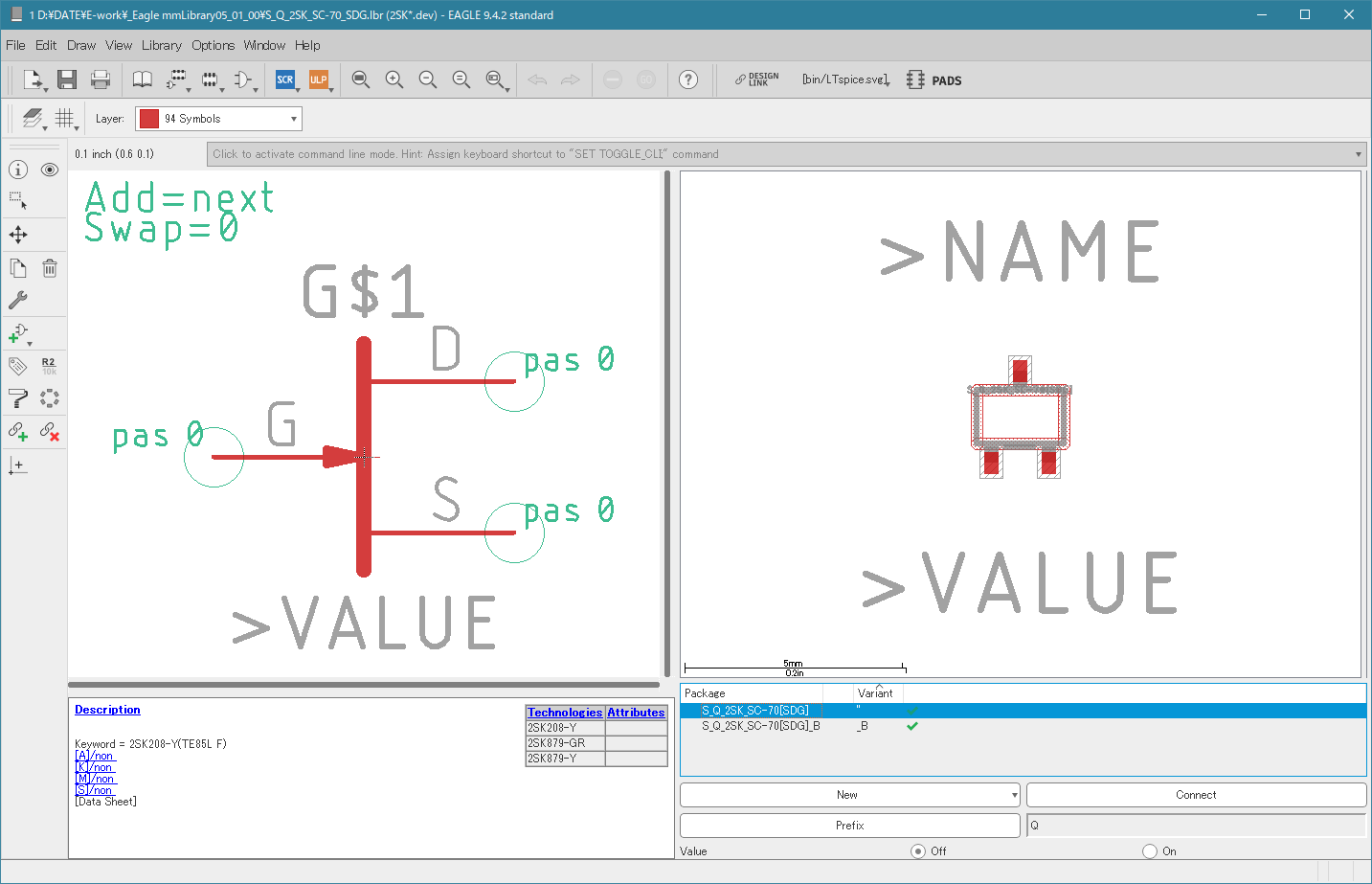Set Value radio button to Off
Screen dimensions: 1372x884
point(918,850)
